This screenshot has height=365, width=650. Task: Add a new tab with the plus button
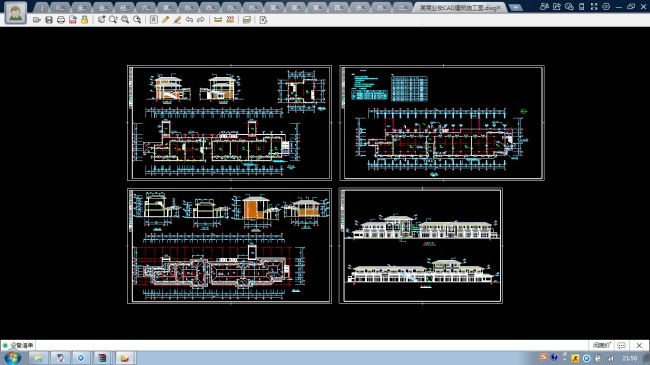click(515, 7)
